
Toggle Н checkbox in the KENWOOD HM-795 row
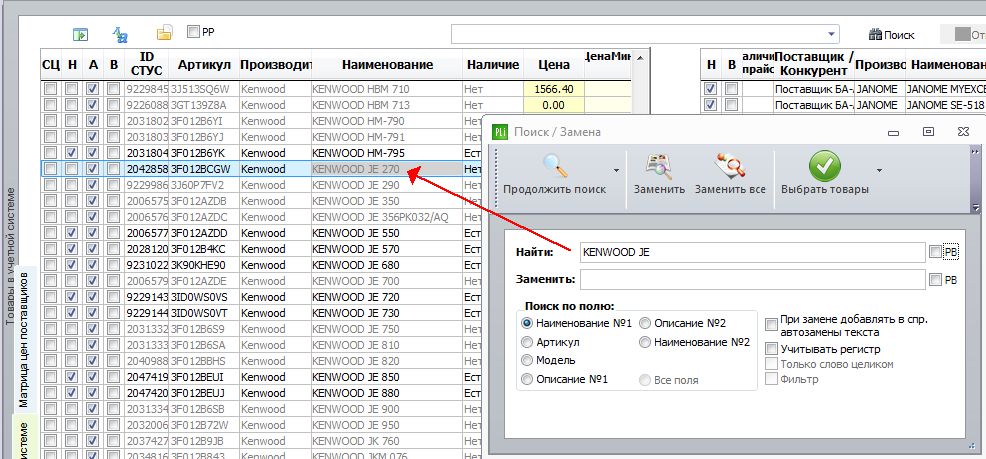click(72, 153)
